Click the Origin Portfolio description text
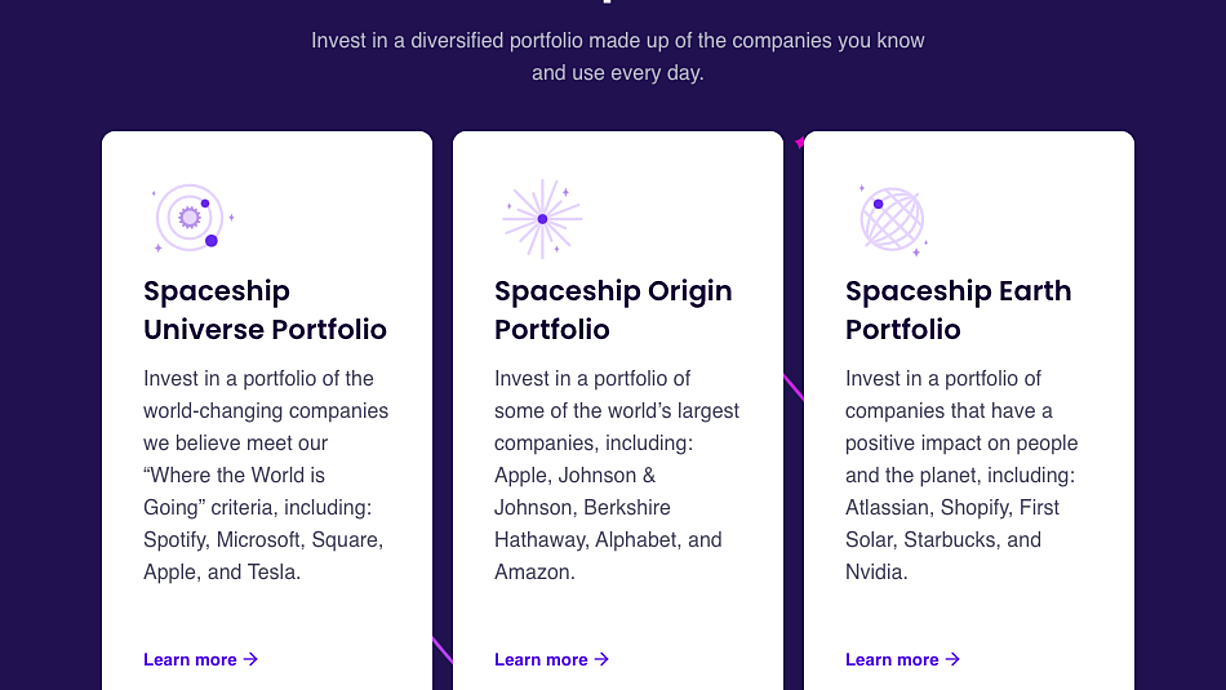The image size is (1226, 690). coord(617,475)
